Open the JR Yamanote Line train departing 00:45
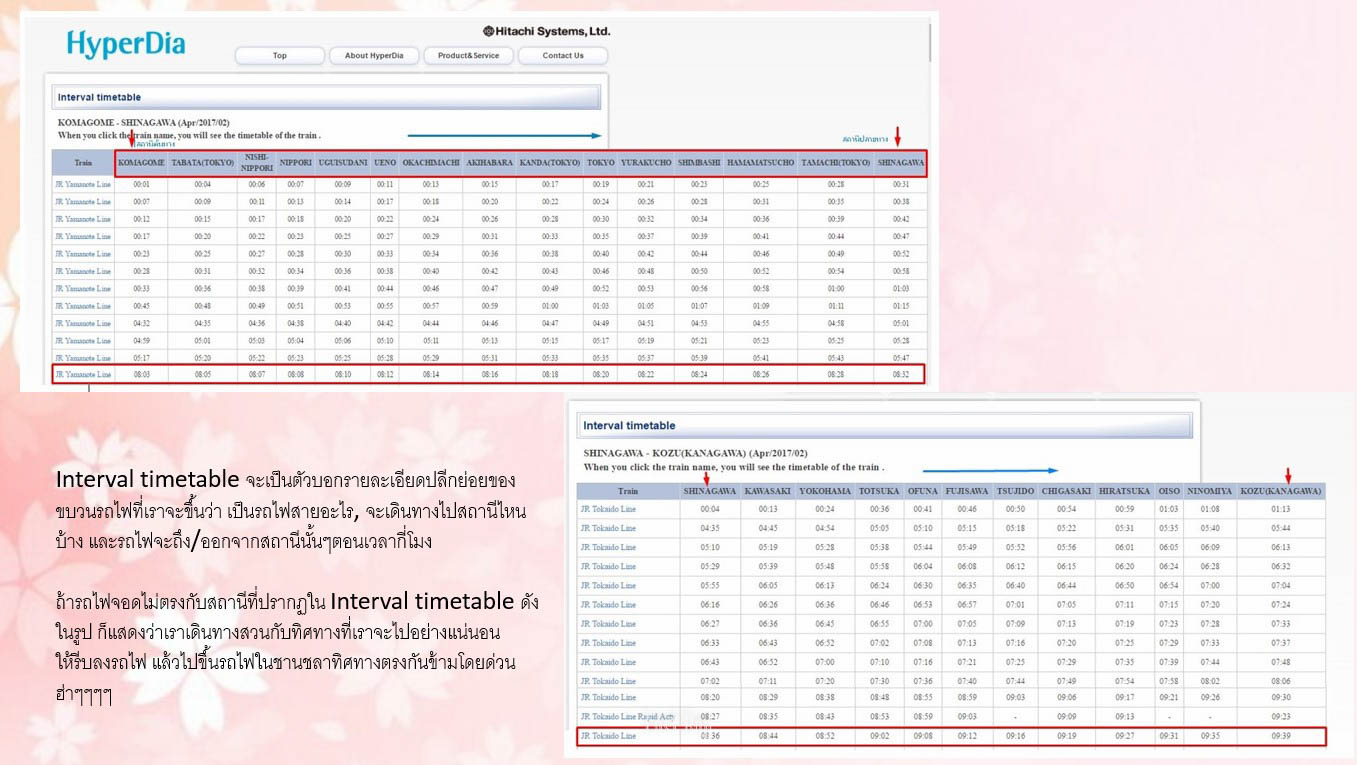This screenshot has height=765, width=1357. pos(83,306)
